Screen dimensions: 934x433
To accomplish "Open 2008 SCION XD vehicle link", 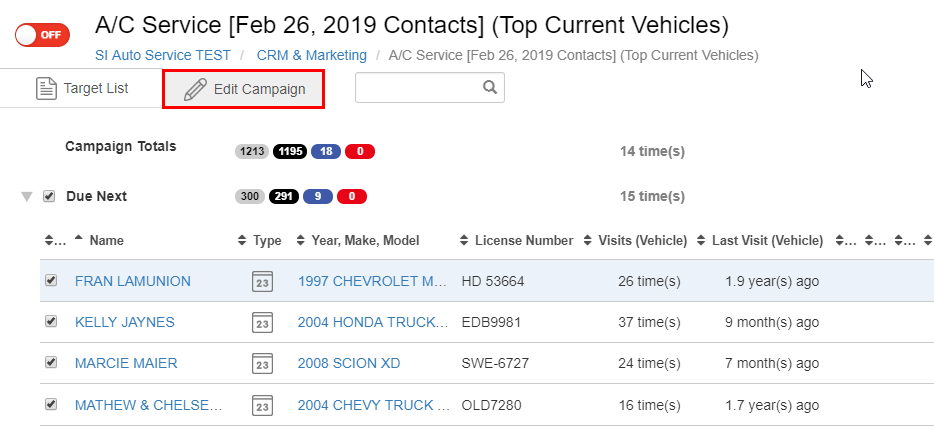I will click(x=349, y=363).
